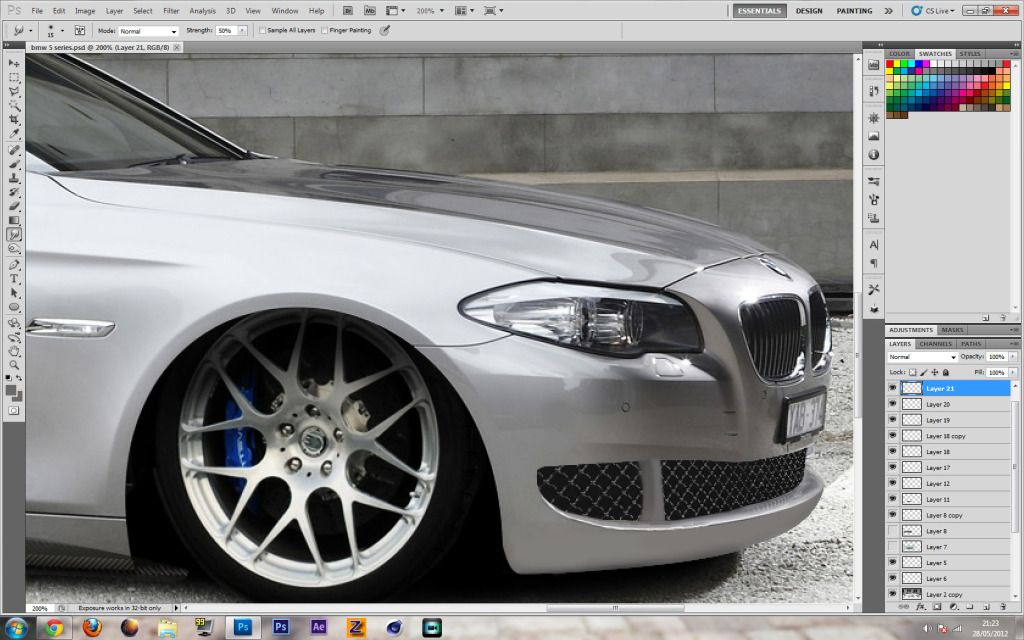Enable the Finger Painting checkbox
1024x640 pixels.
(324, 31)
